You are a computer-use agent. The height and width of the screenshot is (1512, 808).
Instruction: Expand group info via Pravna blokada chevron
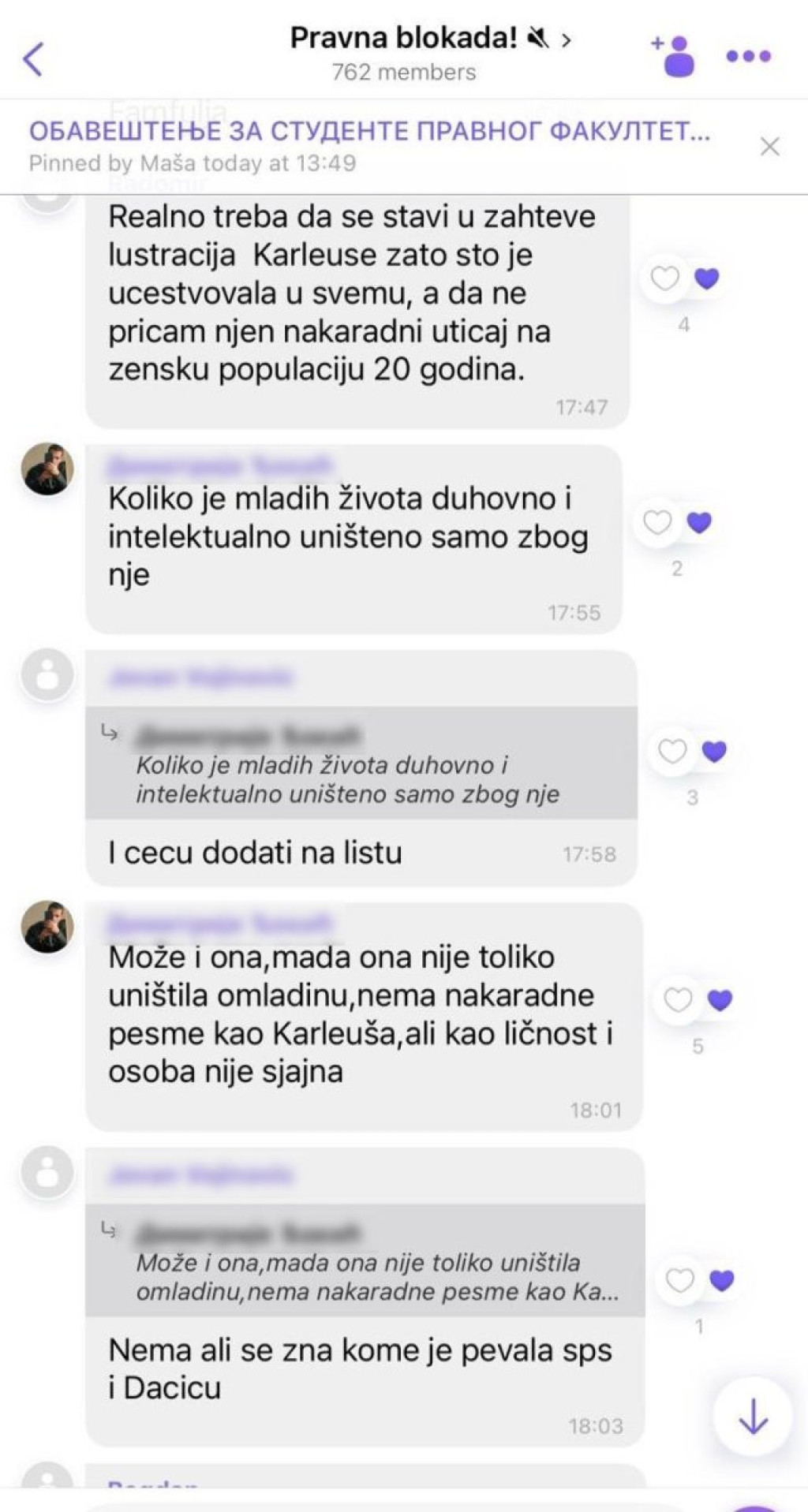(x=566, y=39)
